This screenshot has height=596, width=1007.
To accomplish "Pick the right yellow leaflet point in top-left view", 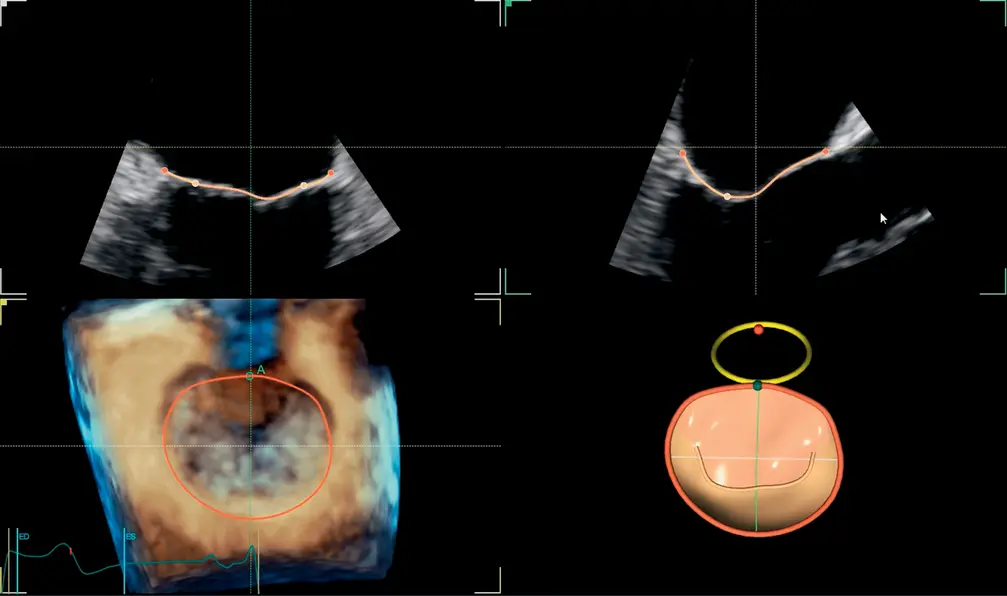I will (x=304, y=185).
